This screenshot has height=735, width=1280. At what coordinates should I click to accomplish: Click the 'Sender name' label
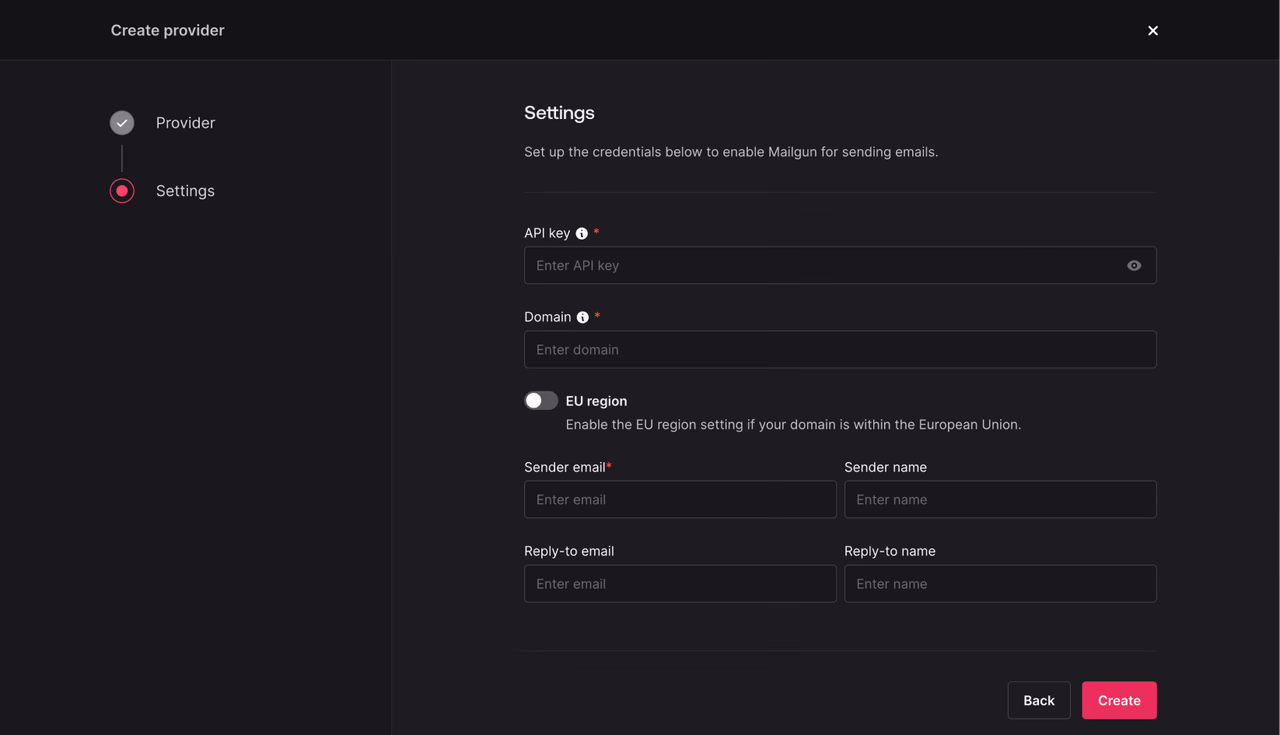click(885, 467)
